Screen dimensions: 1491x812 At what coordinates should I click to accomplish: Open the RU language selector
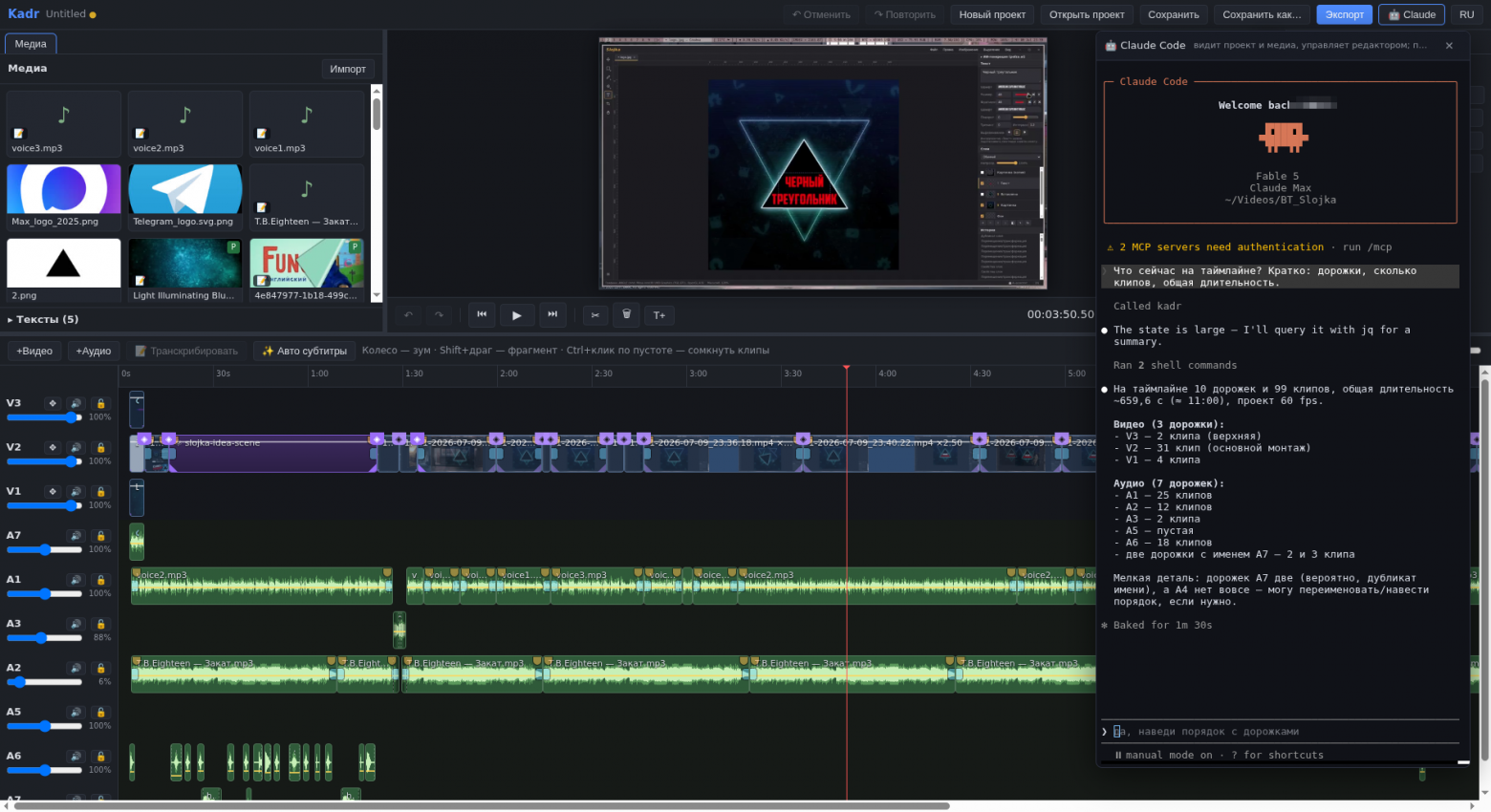click(x=1466, y=14)
